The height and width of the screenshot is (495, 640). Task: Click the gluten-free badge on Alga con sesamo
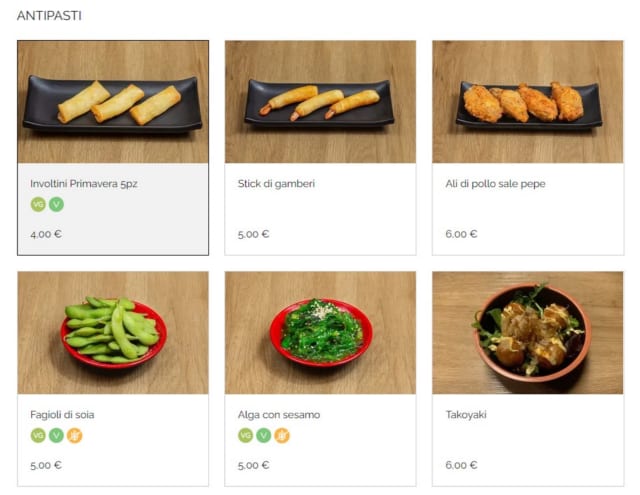click(281, 435)
